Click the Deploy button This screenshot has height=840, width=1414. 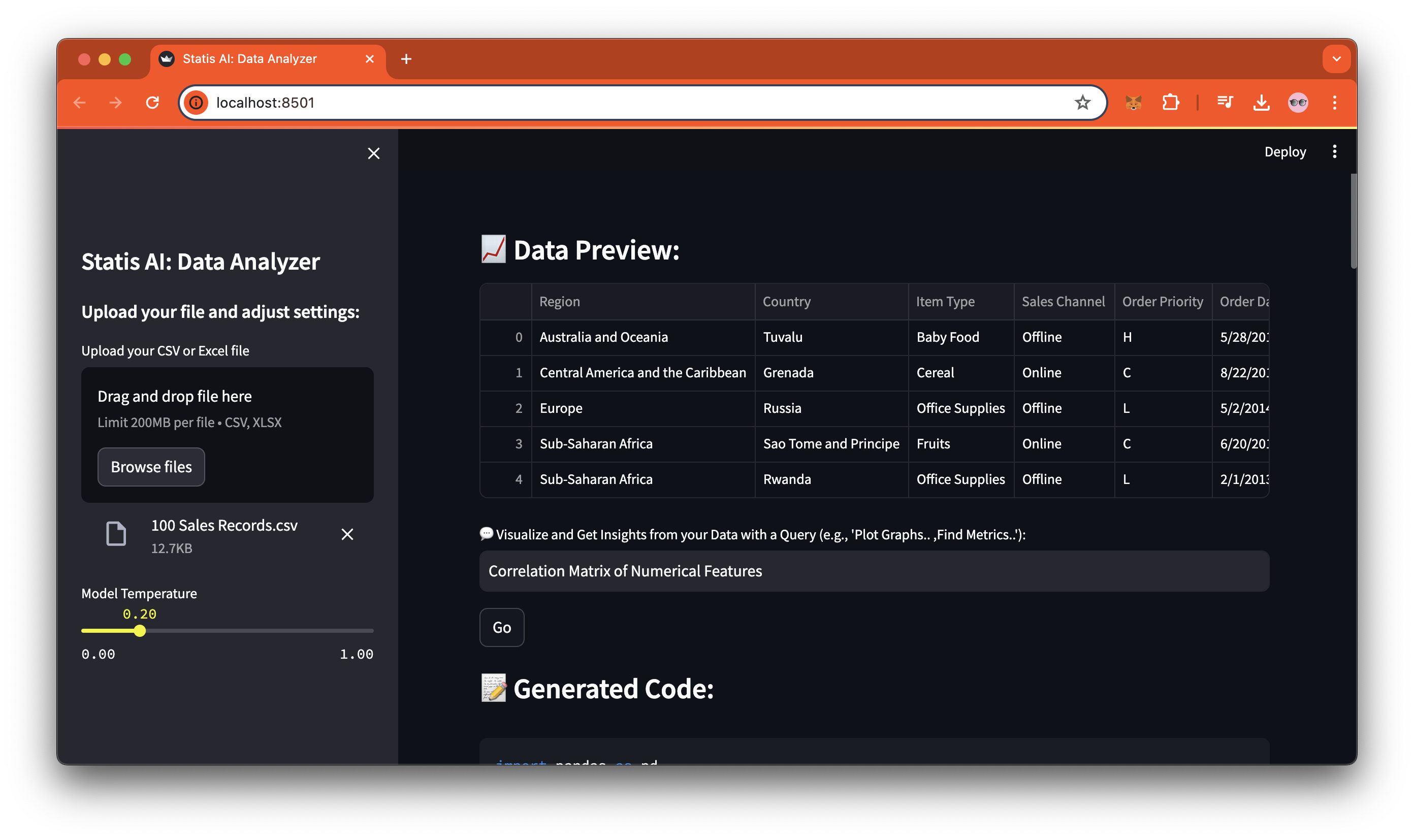(1285, 152)
